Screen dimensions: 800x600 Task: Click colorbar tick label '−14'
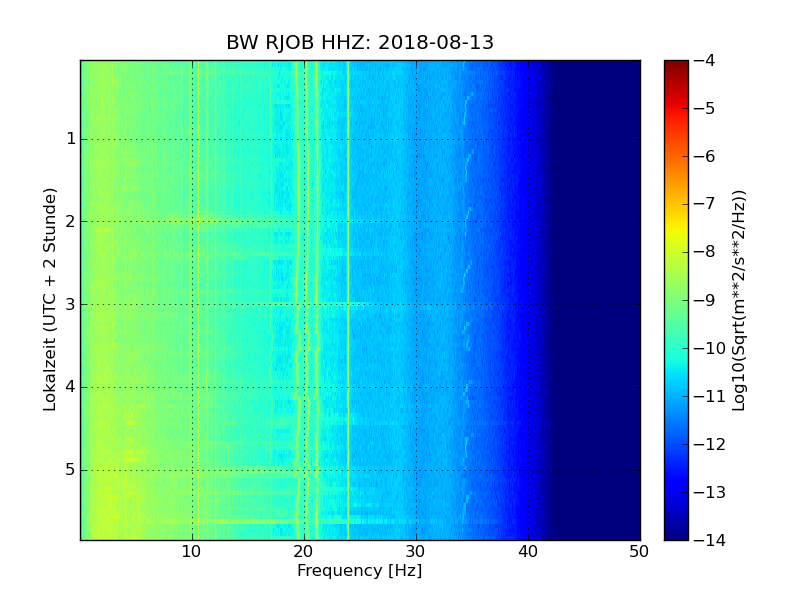710,540
